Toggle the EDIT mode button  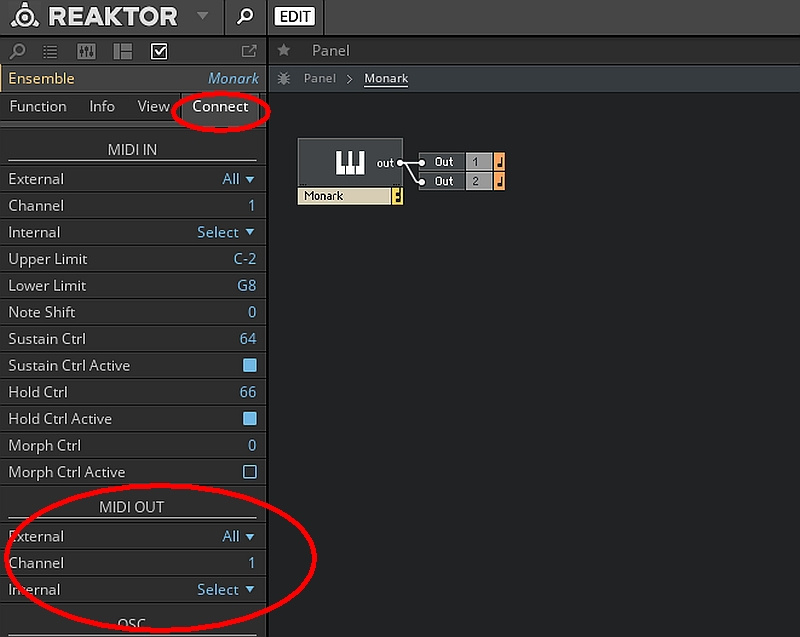coord(294,16)
